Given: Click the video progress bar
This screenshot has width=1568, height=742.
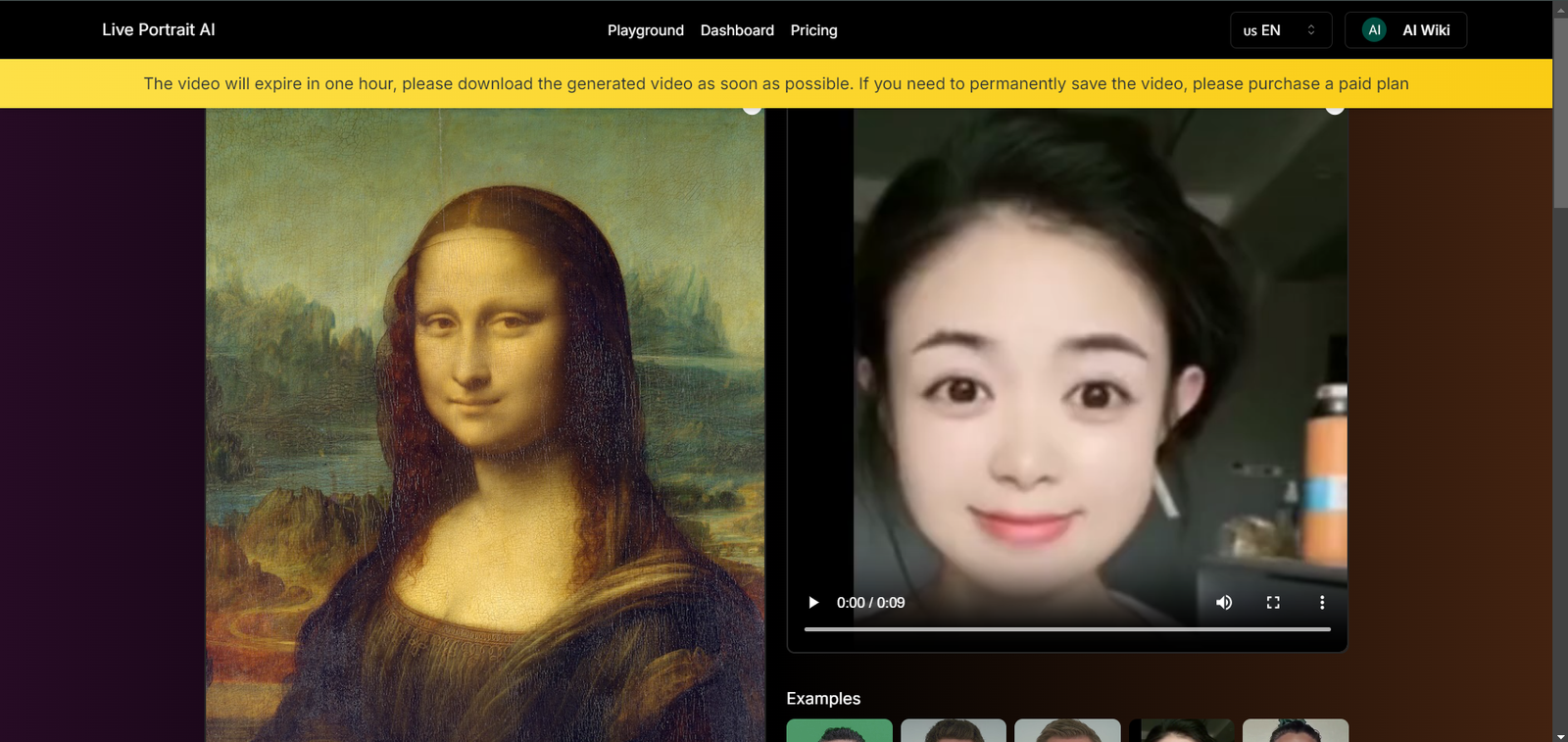Looking at the screenshot, I should coord(1067,629).
